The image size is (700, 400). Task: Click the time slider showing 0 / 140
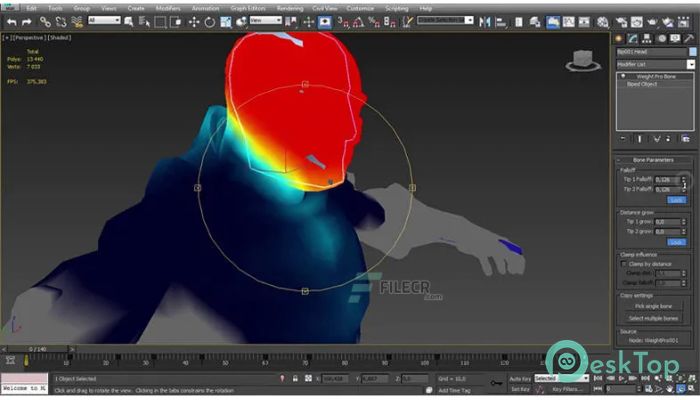click(x=39, y=349)
